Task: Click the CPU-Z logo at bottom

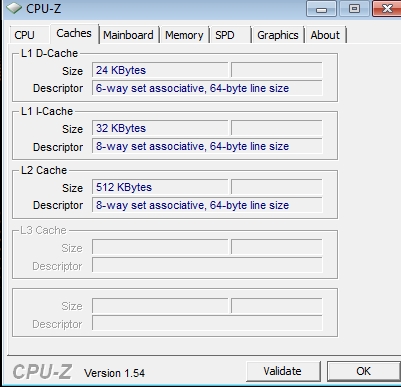Action: click(x=42, y=371)
